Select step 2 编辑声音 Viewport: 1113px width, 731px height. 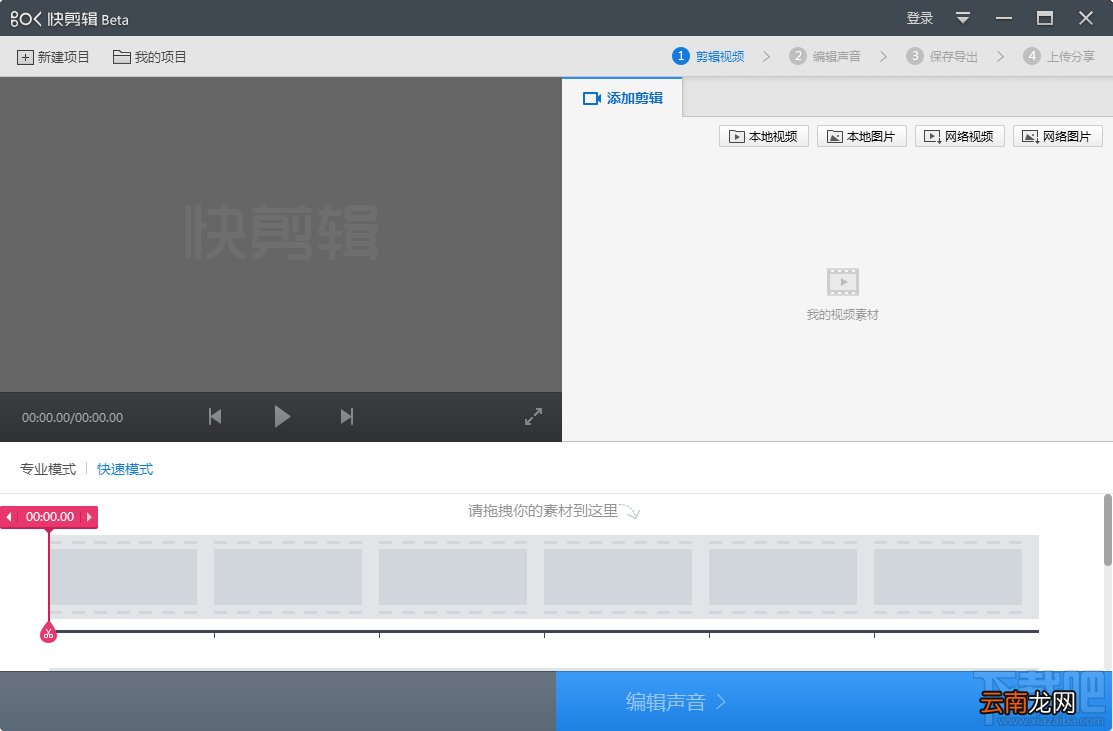click(826, 56)
